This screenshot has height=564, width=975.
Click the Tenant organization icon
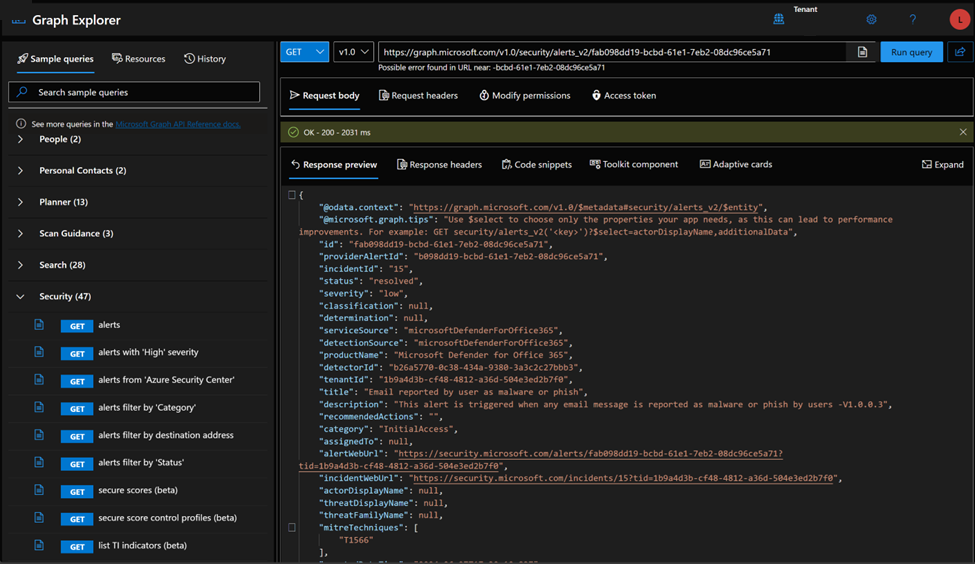(x=779, y=19)
